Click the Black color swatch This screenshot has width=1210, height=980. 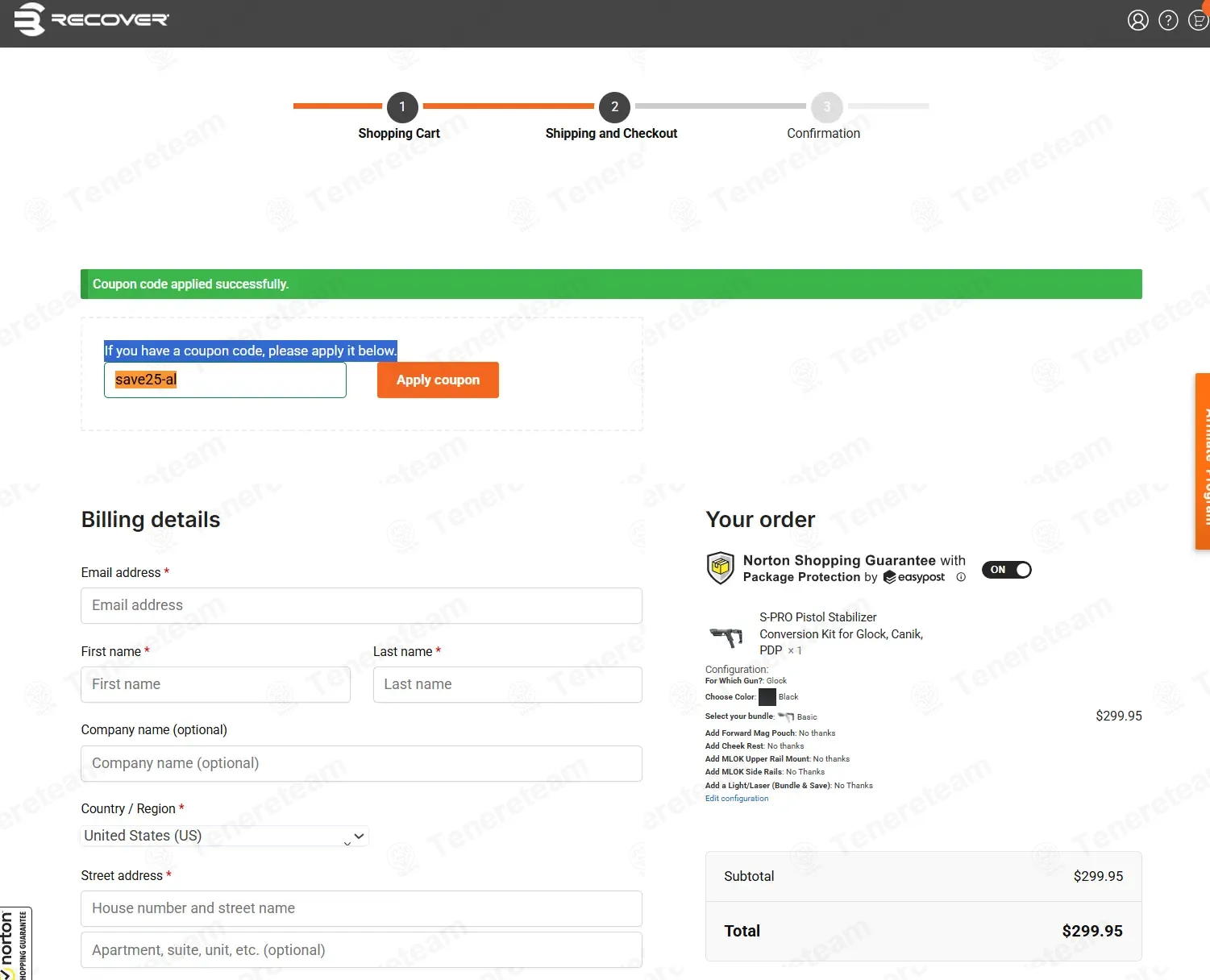click(x=767, y=697)
